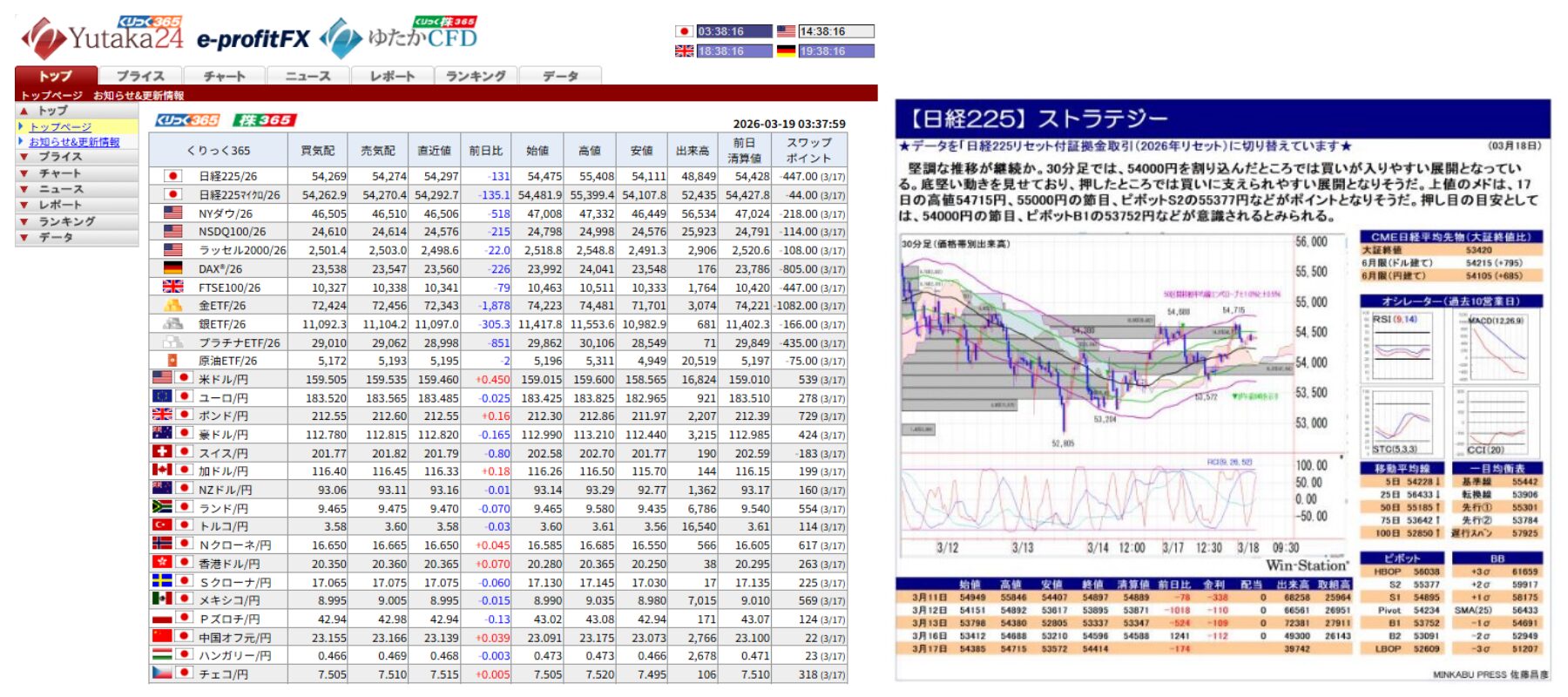Click the German flag beside DAX/26
This screenshot has height=697, width=1568.
[x=172, y=268]
